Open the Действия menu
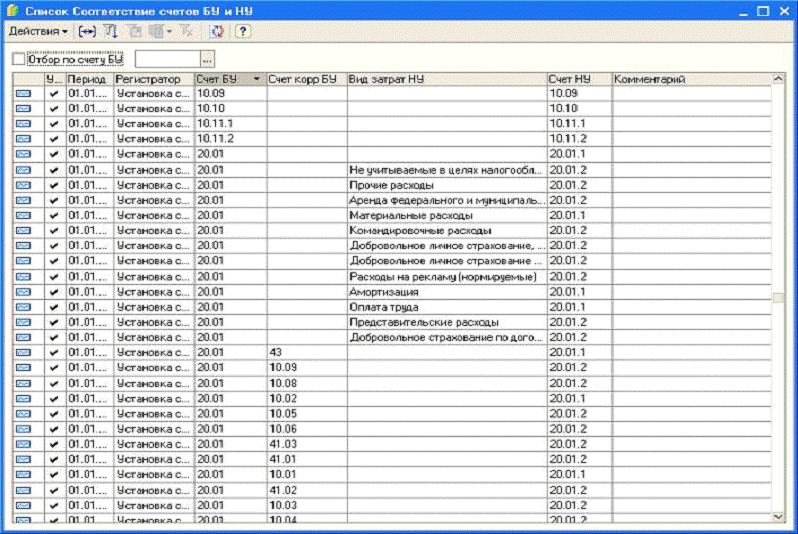 (x=38, y=32)
